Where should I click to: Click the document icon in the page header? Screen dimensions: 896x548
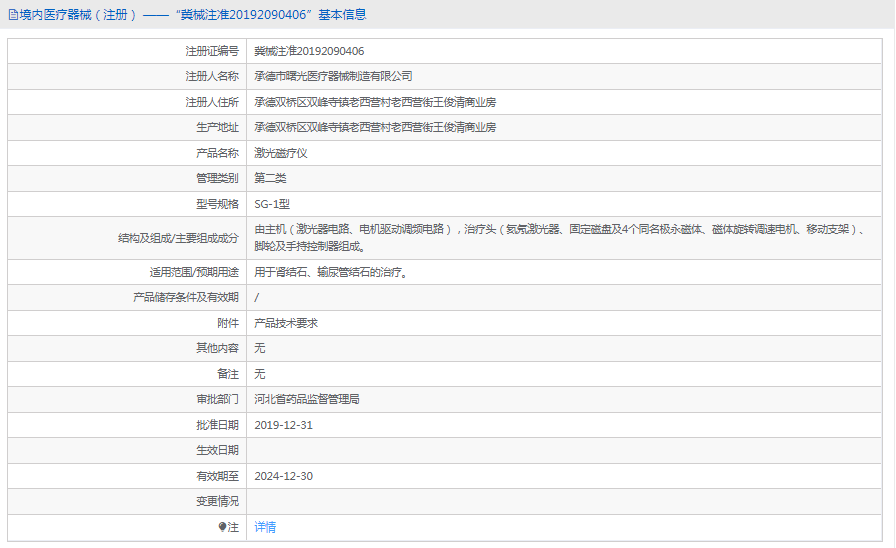13,15
